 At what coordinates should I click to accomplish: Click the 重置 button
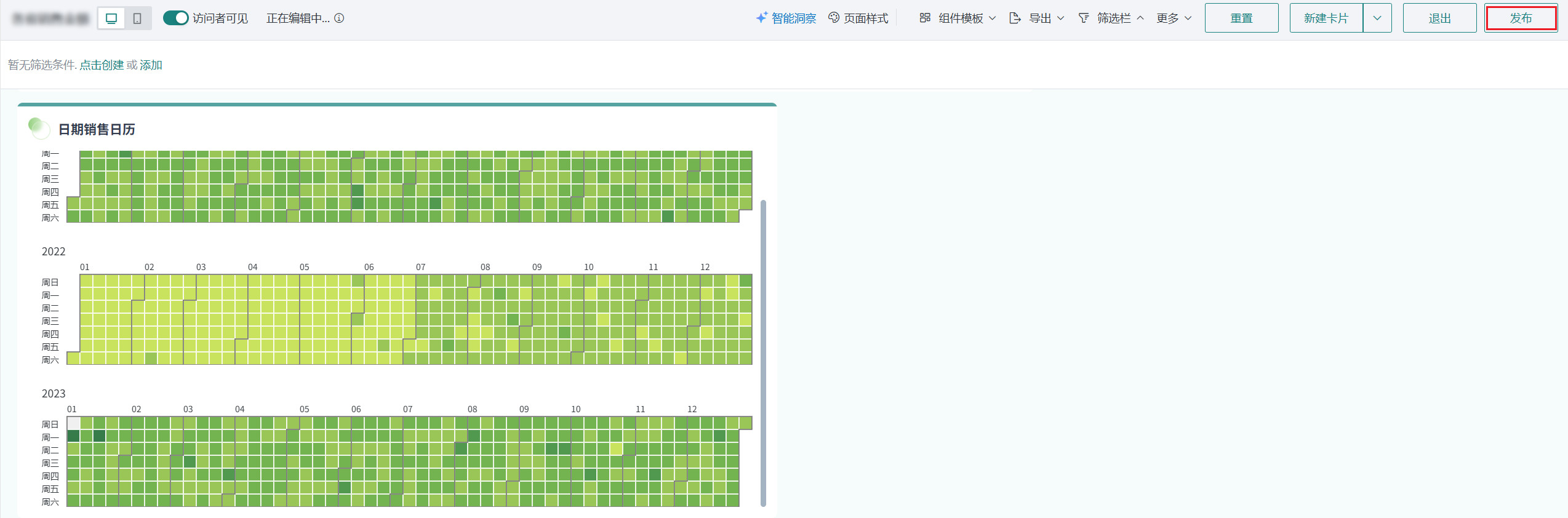pos(1241,18)
